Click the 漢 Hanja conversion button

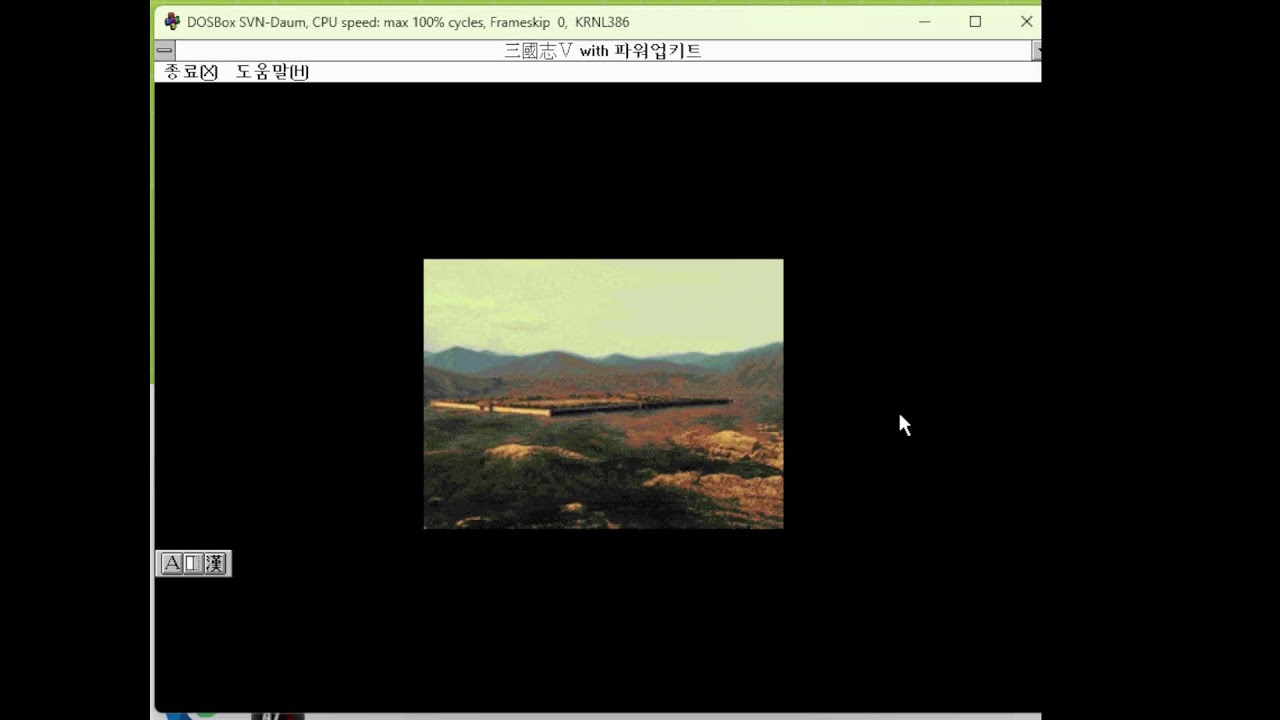tap(215, 563)
